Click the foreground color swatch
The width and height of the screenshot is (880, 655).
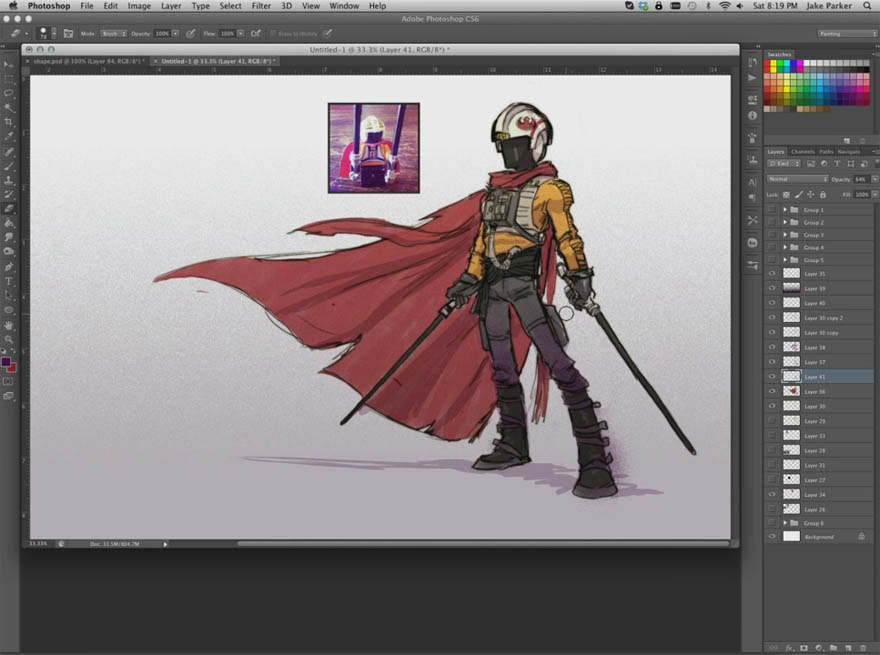point(6,362)
